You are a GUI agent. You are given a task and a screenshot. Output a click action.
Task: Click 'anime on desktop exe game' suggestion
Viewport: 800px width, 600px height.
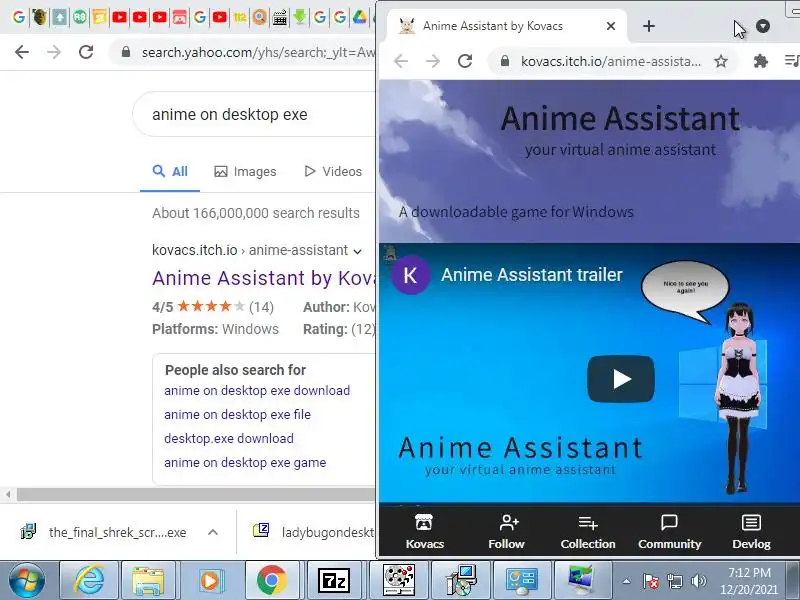[245, 462]
